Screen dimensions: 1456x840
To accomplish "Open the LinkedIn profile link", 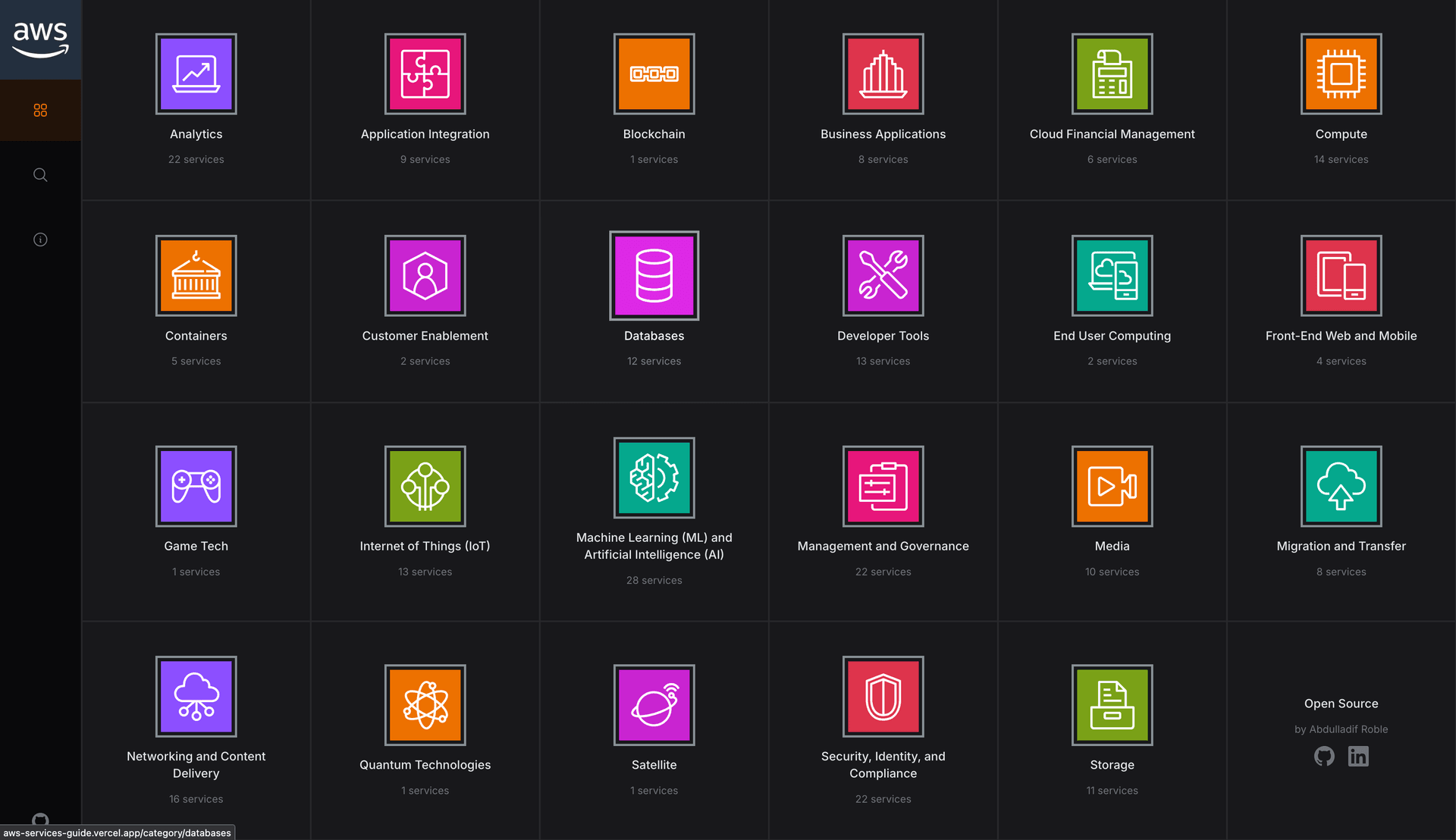I will (x=1358, y=757).
